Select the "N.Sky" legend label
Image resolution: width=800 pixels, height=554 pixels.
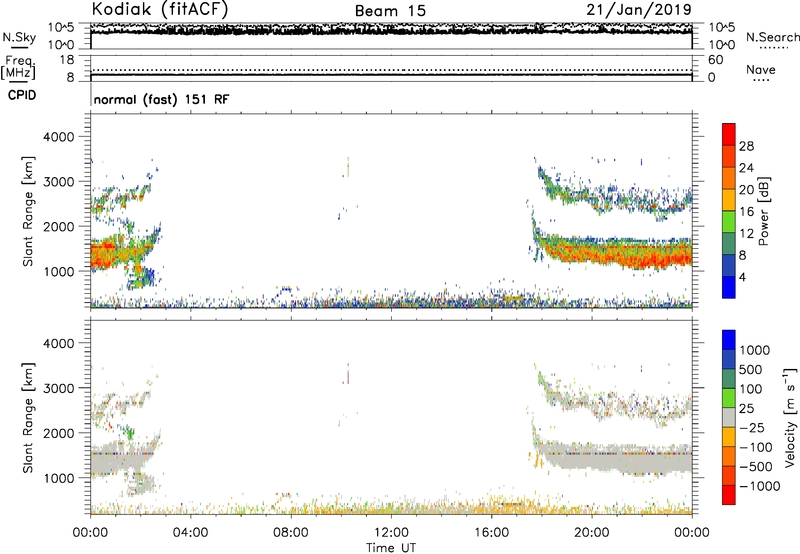[19, 37]
